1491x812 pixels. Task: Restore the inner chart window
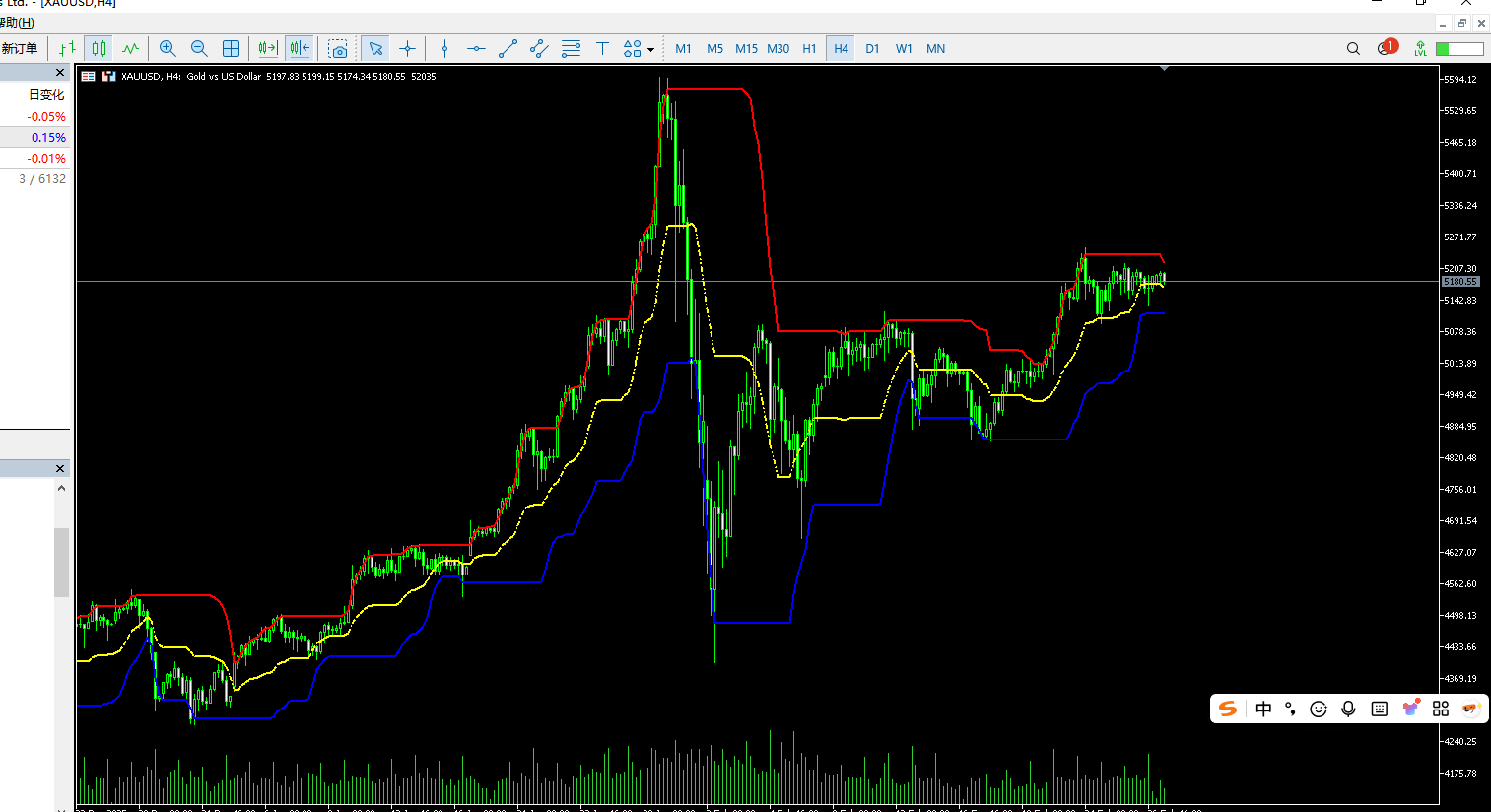point(1462,23)
